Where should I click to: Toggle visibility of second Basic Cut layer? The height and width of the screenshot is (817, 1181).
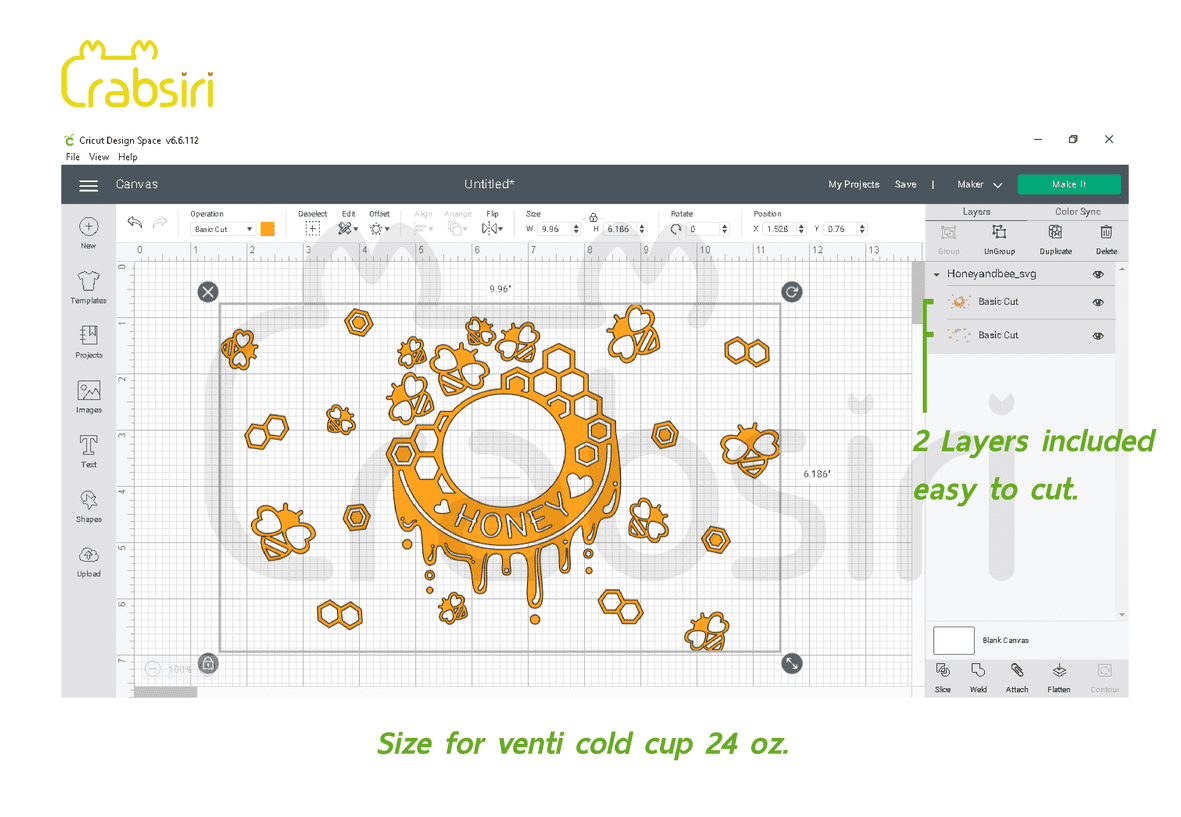click(1098, 336)
